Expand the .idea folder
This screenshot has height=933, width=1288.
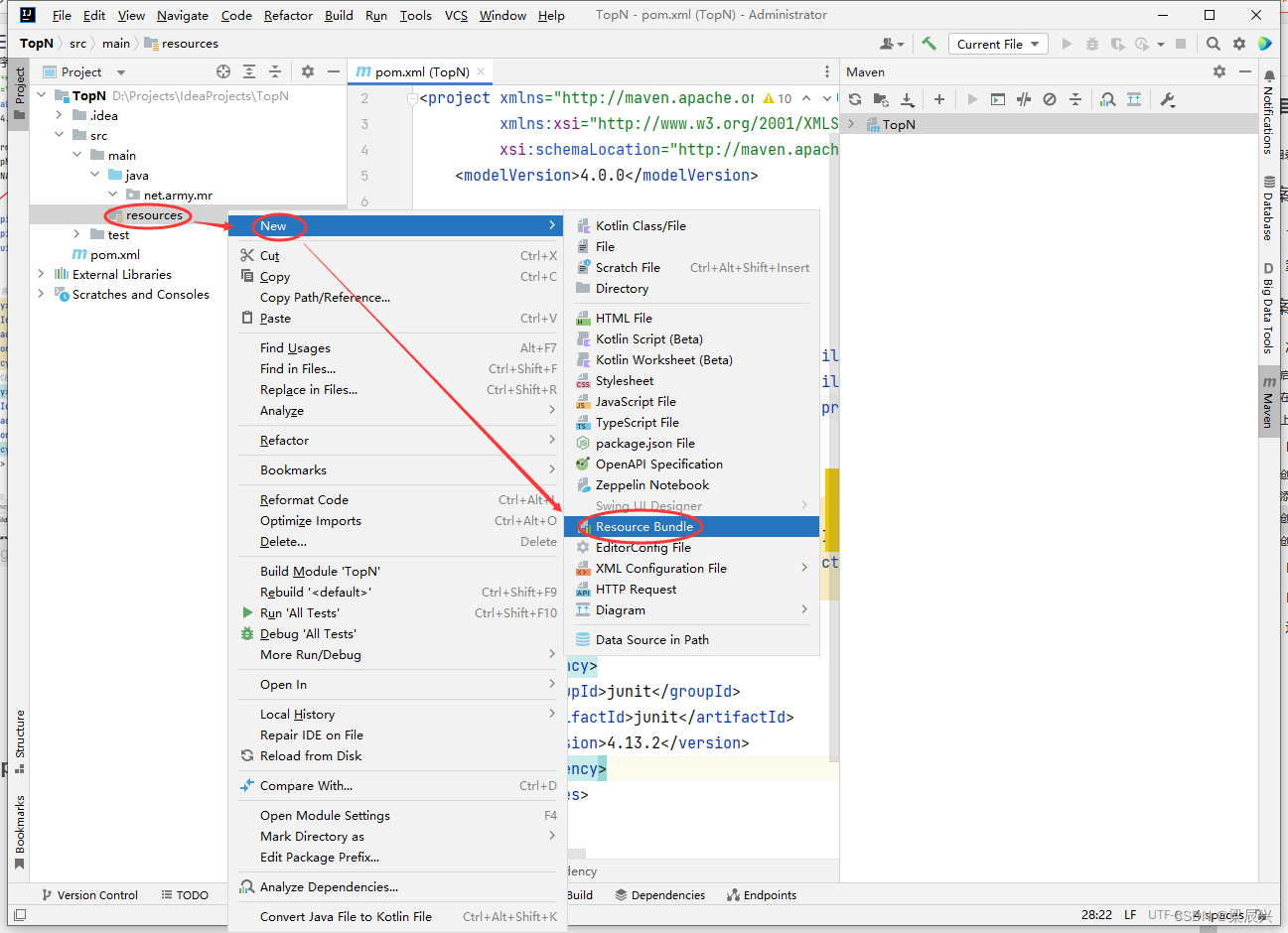click(x=60, y=116)
